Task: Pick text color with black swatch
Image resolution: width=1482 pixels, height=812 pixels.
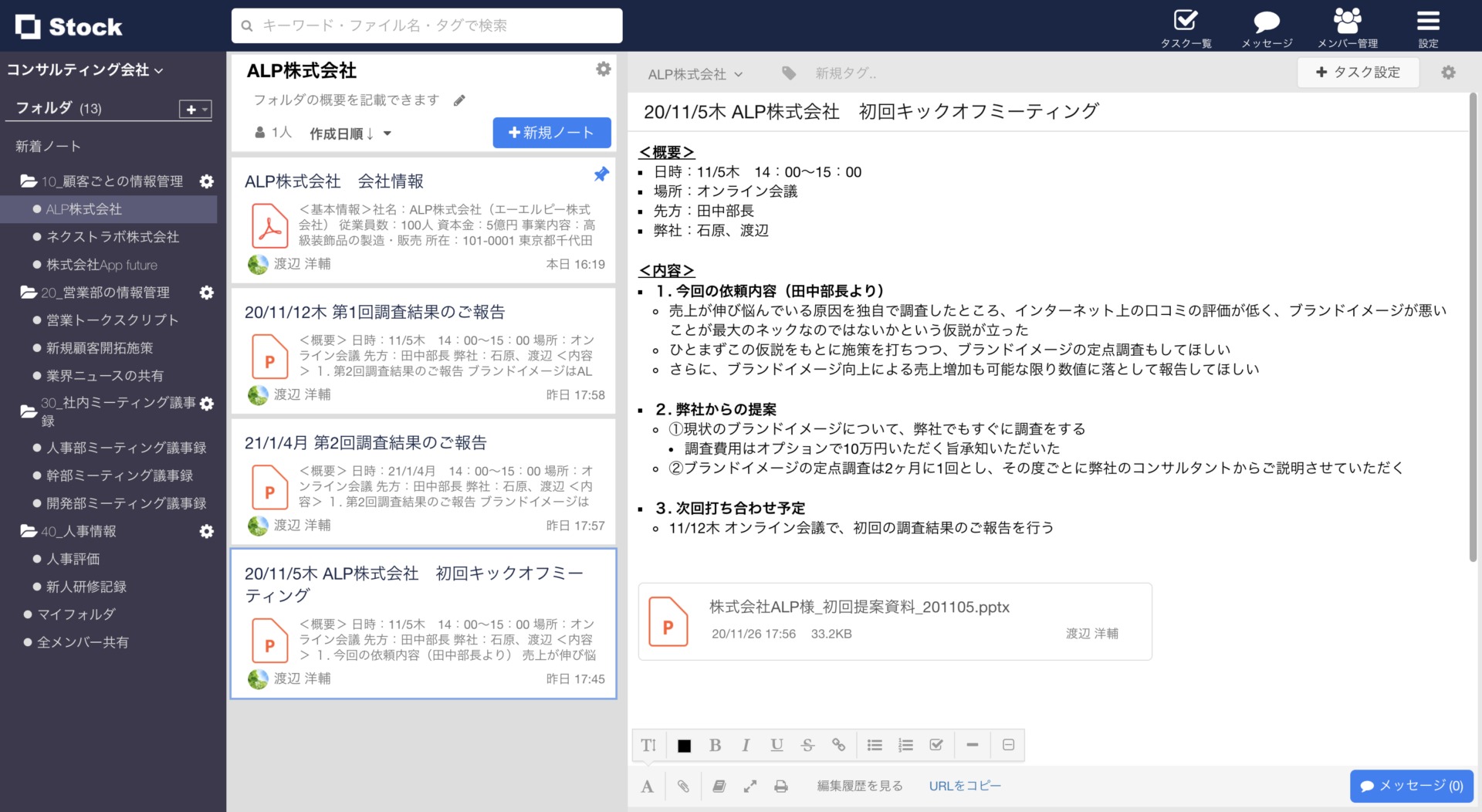Action: (684, 746)
